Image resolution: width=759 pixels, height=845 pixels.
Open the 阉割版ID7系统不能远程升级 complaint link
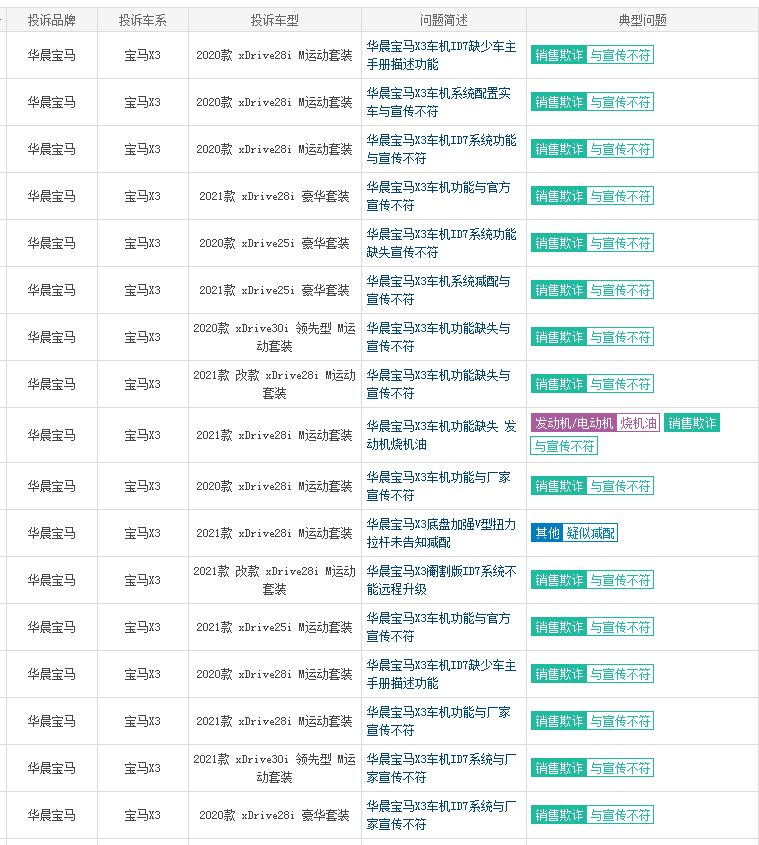click(441, 580)
